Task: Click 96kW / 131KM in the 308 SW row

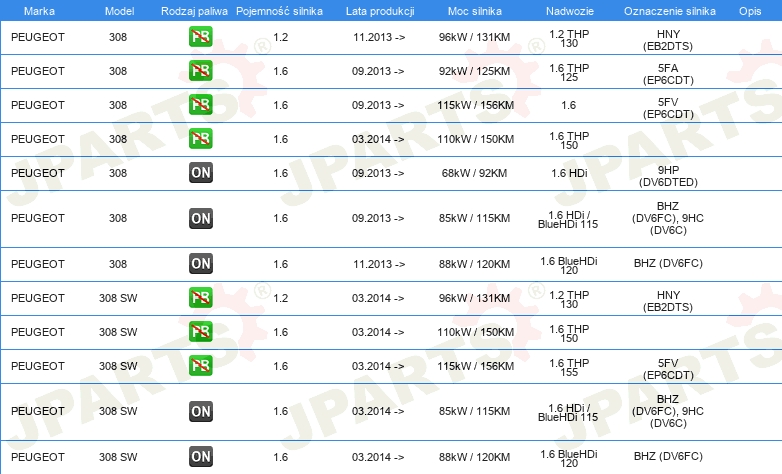Action: coord(474,298)
